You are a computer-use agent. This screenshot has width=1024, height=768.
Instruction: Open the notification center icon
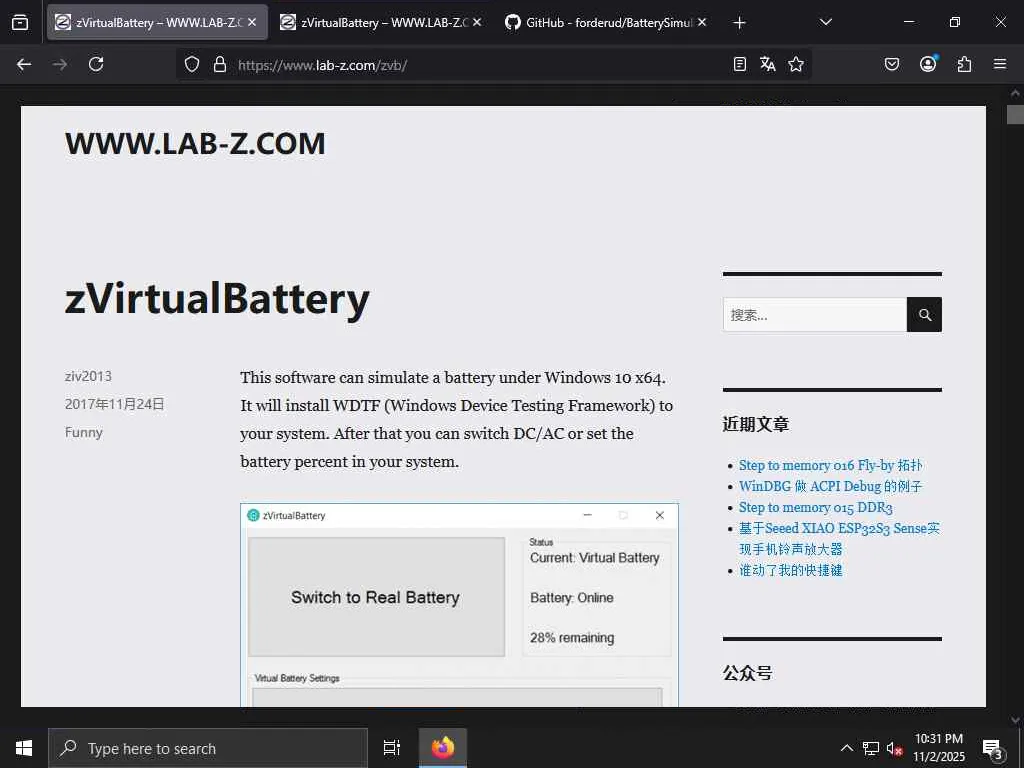tap(993, 748)
